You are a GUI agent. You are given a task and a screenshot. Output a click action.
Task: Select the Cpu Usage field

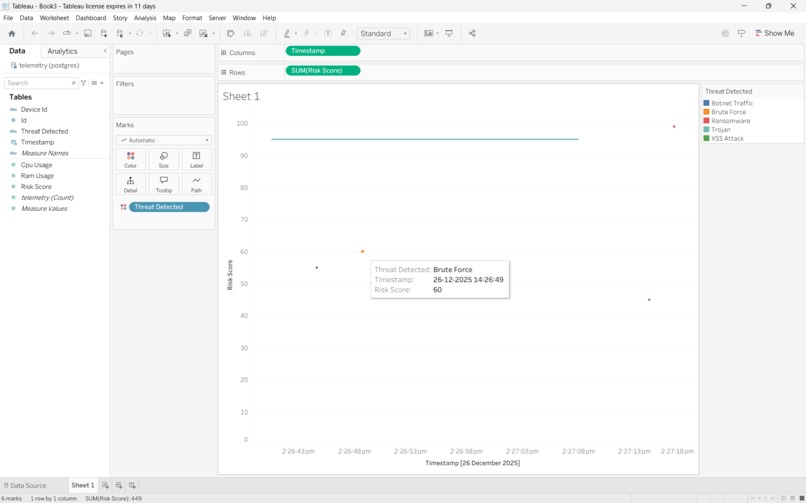36,165
